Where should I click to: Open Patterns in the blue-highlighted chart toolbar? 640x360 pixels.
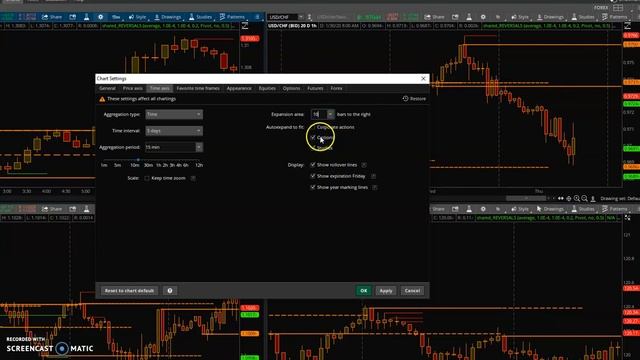[x=232, y=17]
